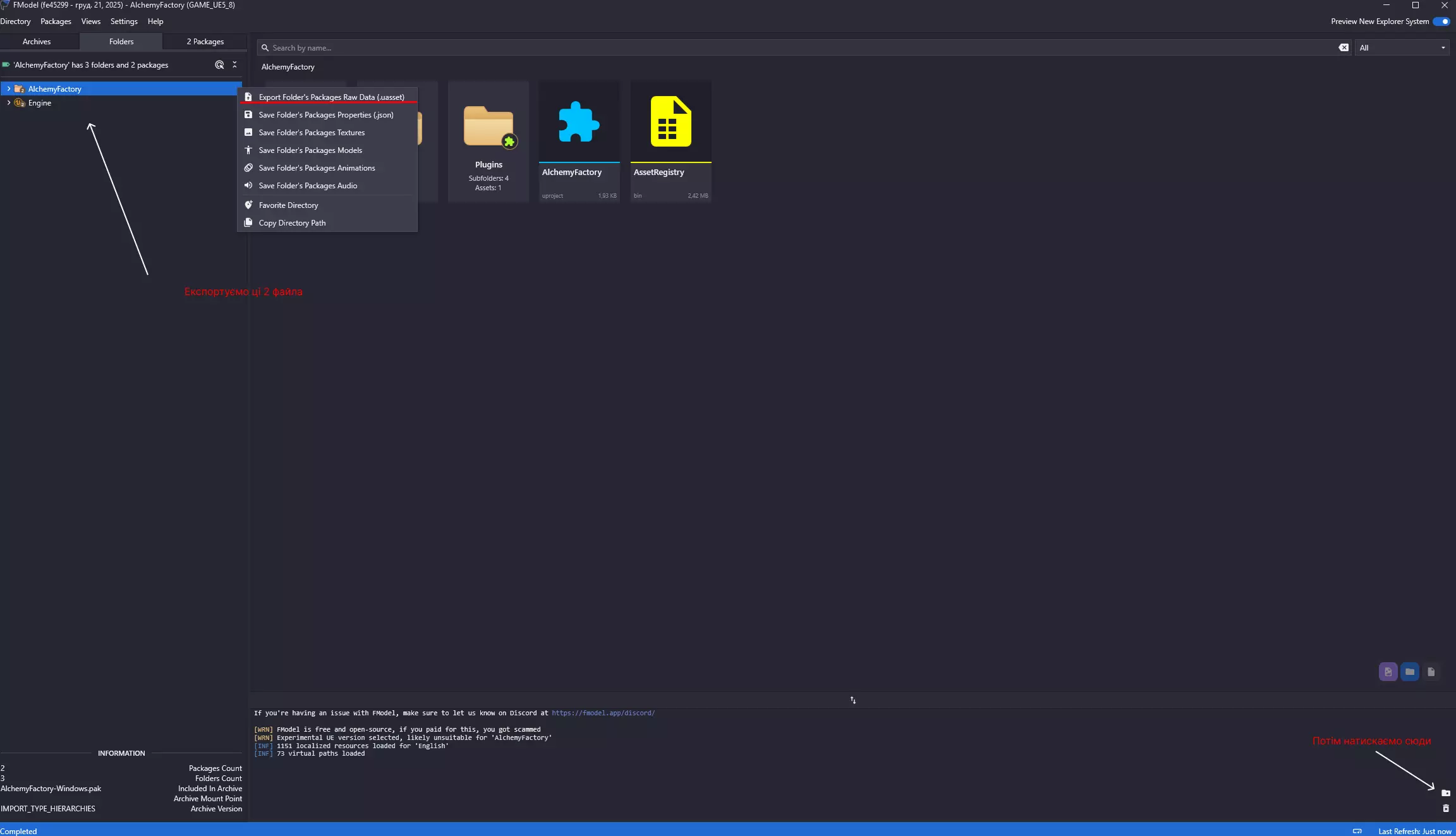1456x836 pixels.
Task: Toggle Preview New Explorer System switch
Action: 1441,21
